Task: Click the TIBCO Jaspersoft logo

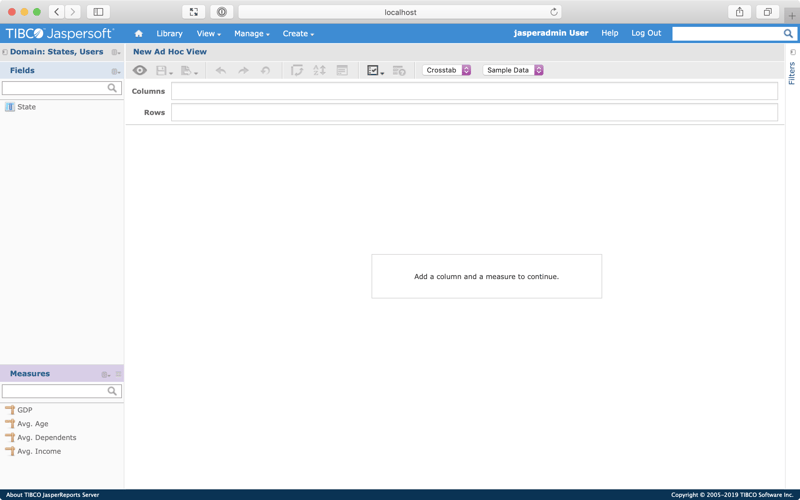Action: point(60,34)
